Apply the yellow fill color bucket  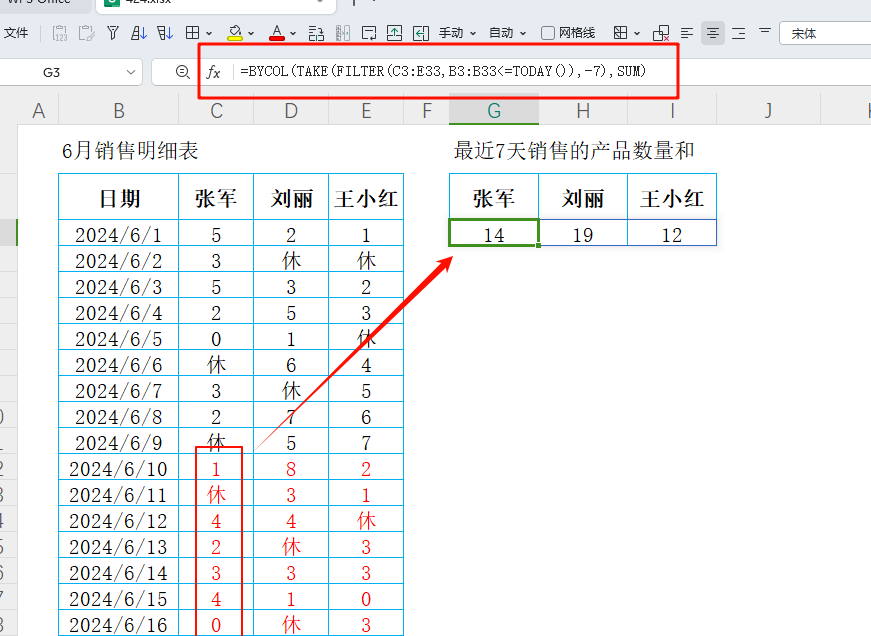[235, 33]
